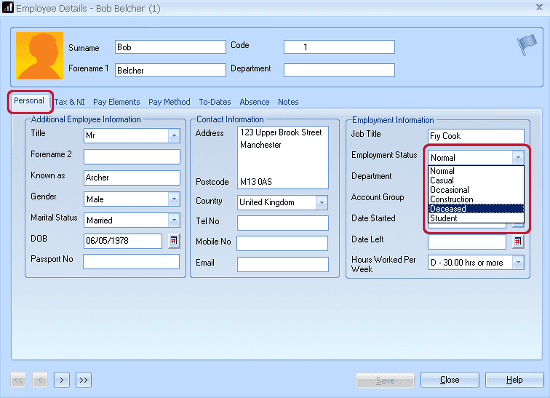
Task: Jump to the last employee record
Action: pos(83,380)
